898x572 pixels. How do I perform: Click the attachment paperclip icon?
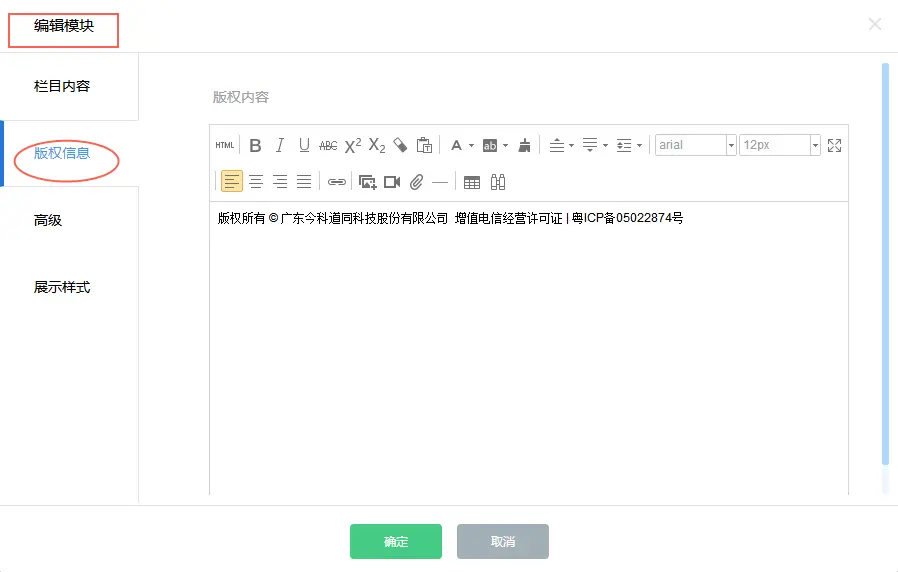point(416,182)
